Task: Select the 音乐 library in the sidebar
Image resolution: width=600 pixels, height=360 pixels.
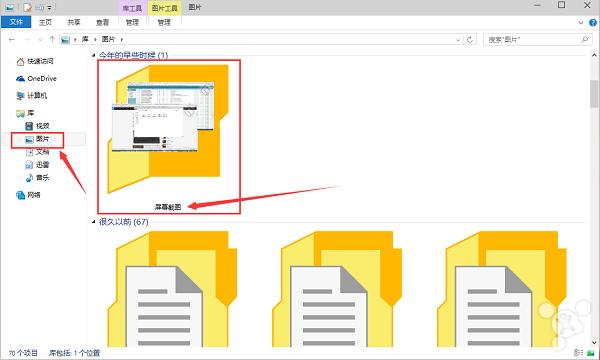Action: 37,178
